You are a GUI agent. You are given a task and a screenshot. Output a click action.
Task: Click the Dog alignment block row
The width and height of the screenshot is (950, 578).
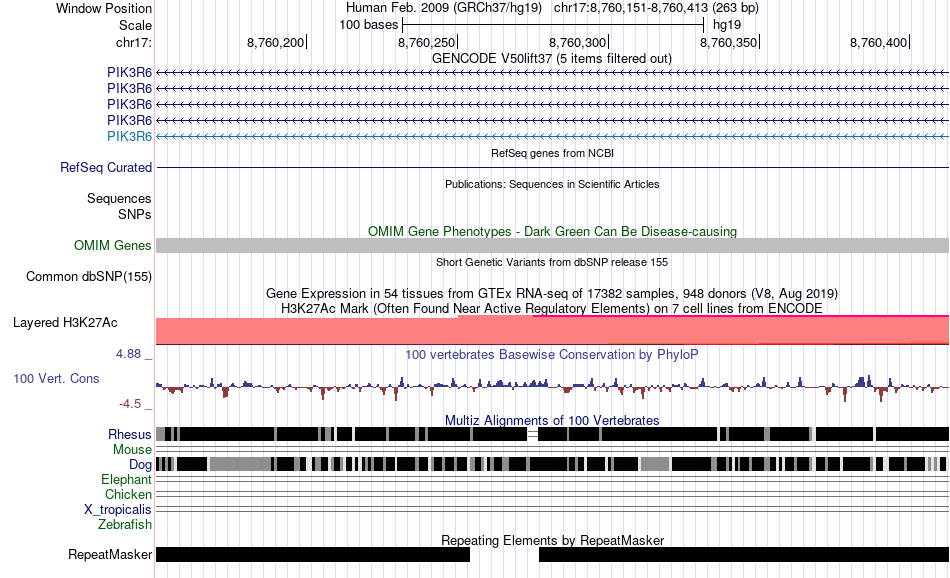tap(552, 464)
